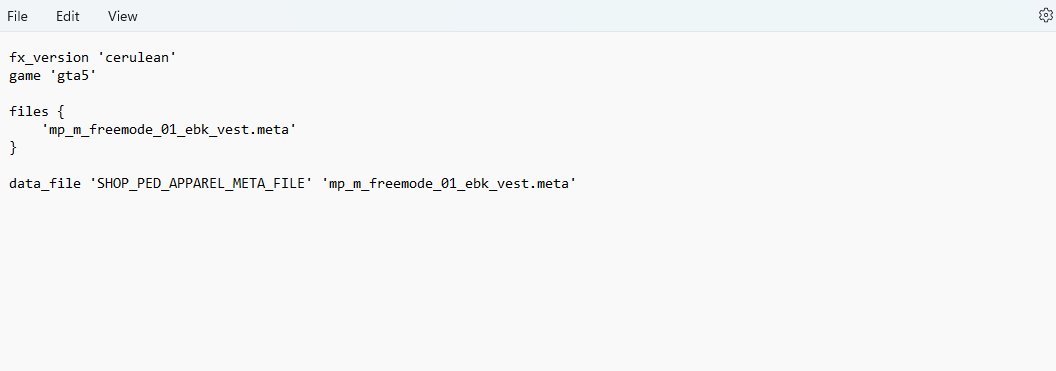Open the View menu
1056x371 pixels.
click(123, 16)
